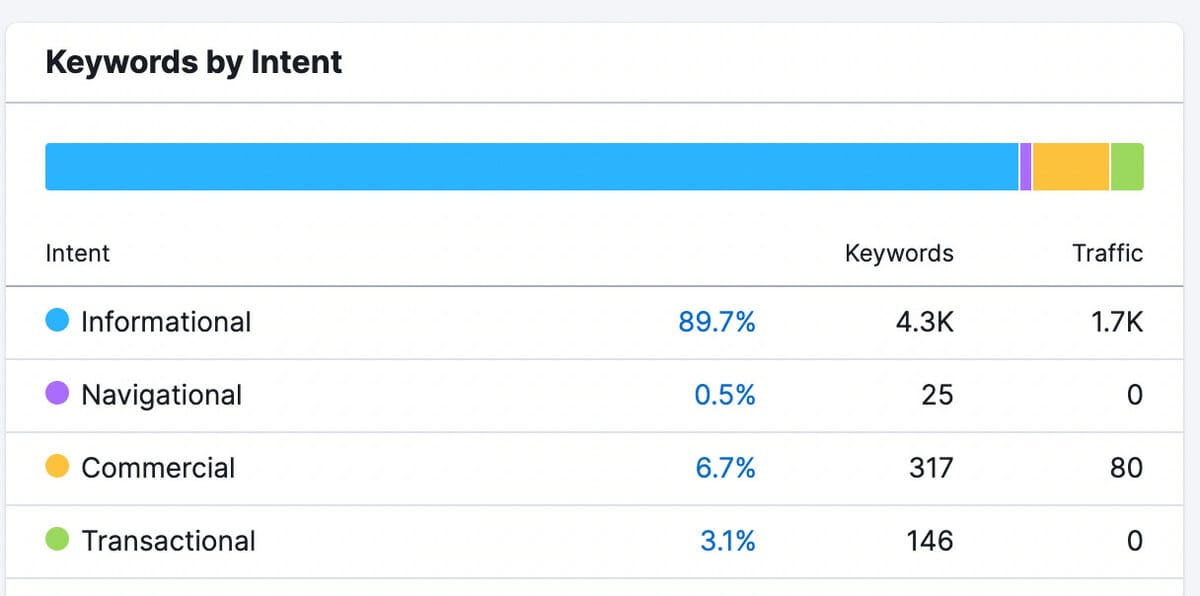This screenshot has width=1200, height=596.
Task: Click the yellow Commercial legend dot
Action: [x=57, y=467]
